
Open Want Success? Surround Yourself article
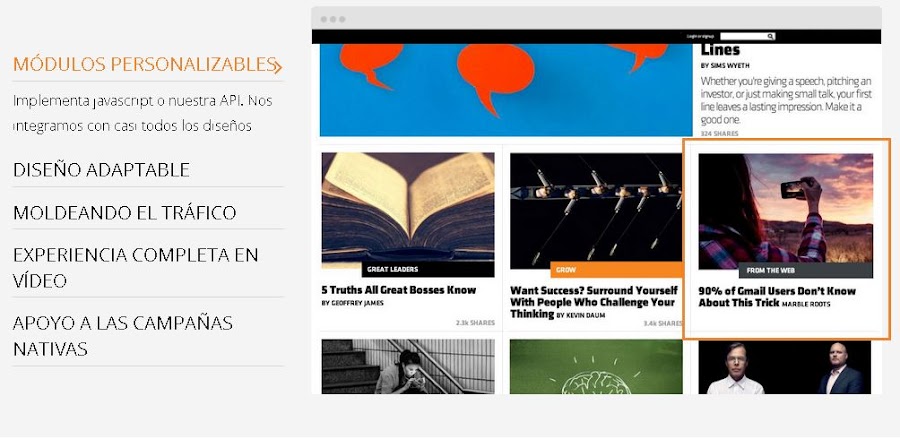point(593,302)
